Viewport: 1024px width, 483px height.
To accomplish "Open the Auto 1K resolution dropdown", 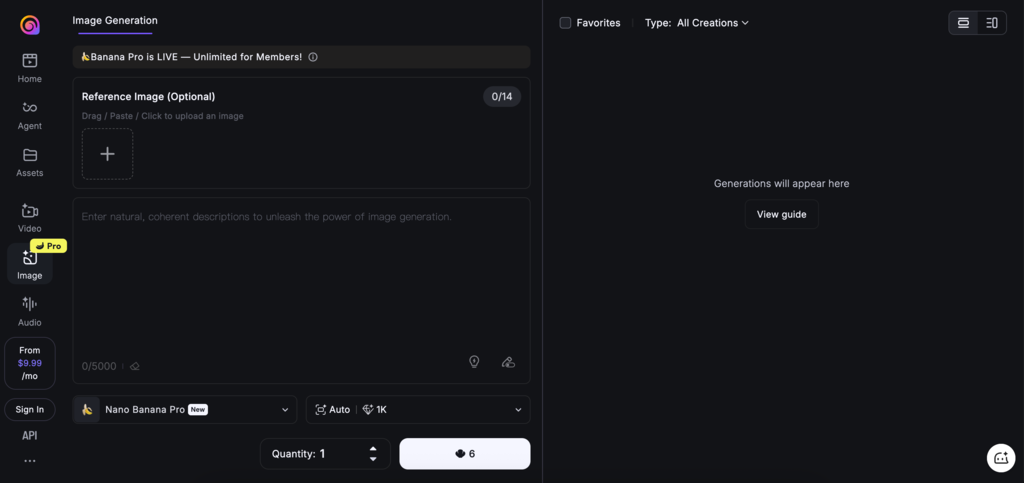I will click(x=418, y=409).
